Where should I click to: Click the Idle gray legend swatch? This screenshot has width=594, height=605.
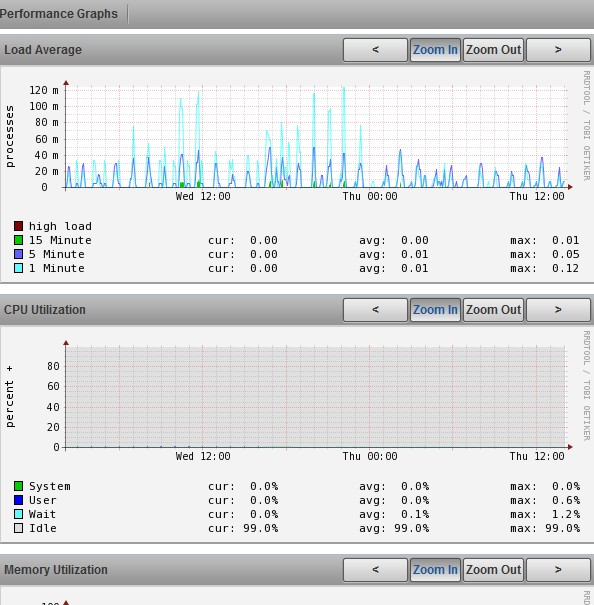(19, 528)
